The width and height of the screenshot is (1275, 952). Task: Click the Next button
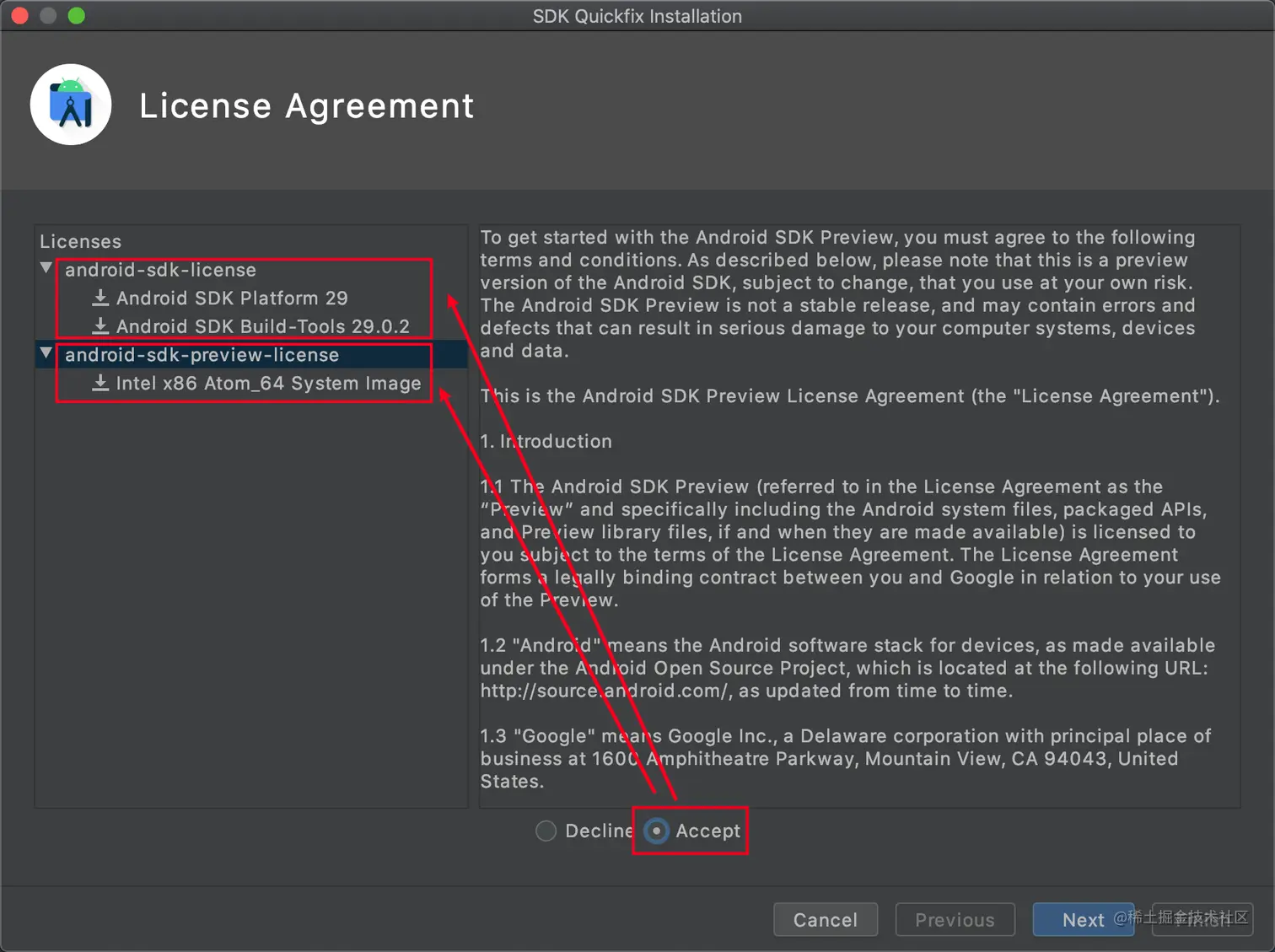tap(1083, 919)
